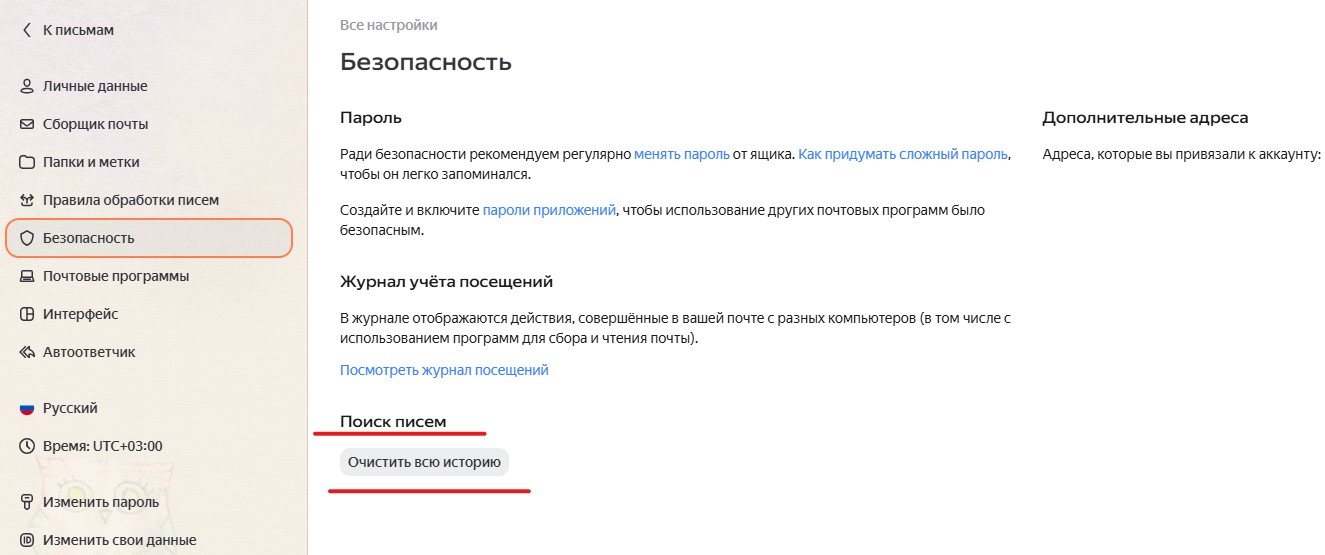Screen dimensions: 1325x555
Task: Click the reply-arrows icon for Автоответчик
Action: coord(27,352)
